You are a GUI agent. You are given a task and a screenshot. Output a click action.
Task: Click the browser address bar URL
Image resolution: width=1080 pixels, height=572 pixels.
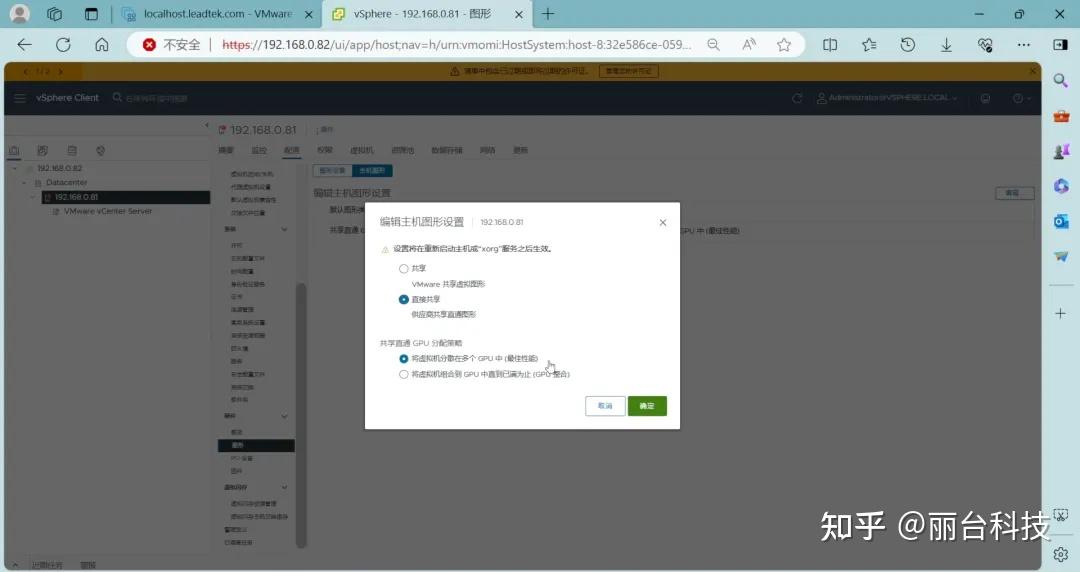click(457, 45)
